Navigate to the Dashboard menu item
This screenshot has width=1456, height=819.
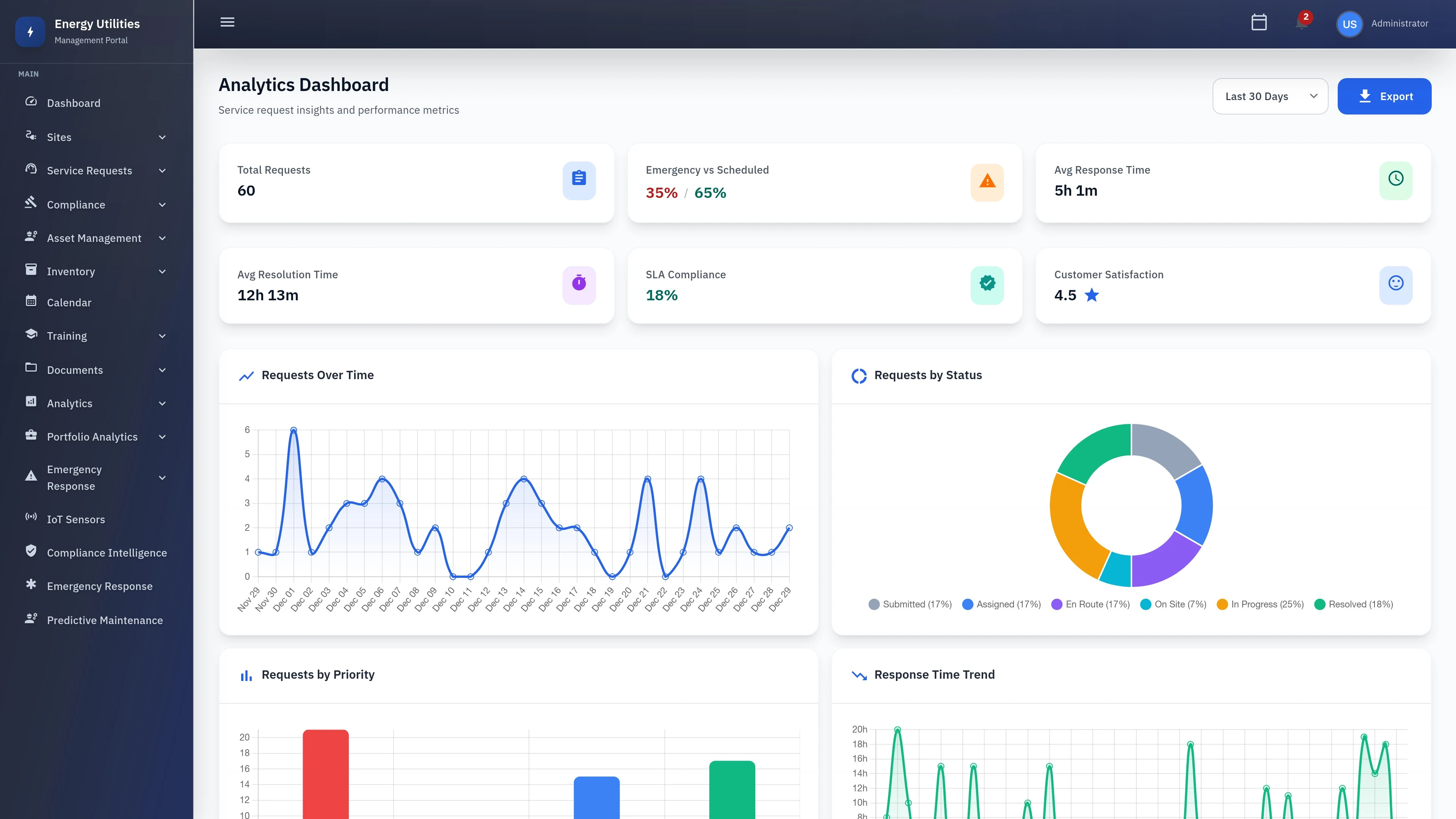click(x=74, y=103)
